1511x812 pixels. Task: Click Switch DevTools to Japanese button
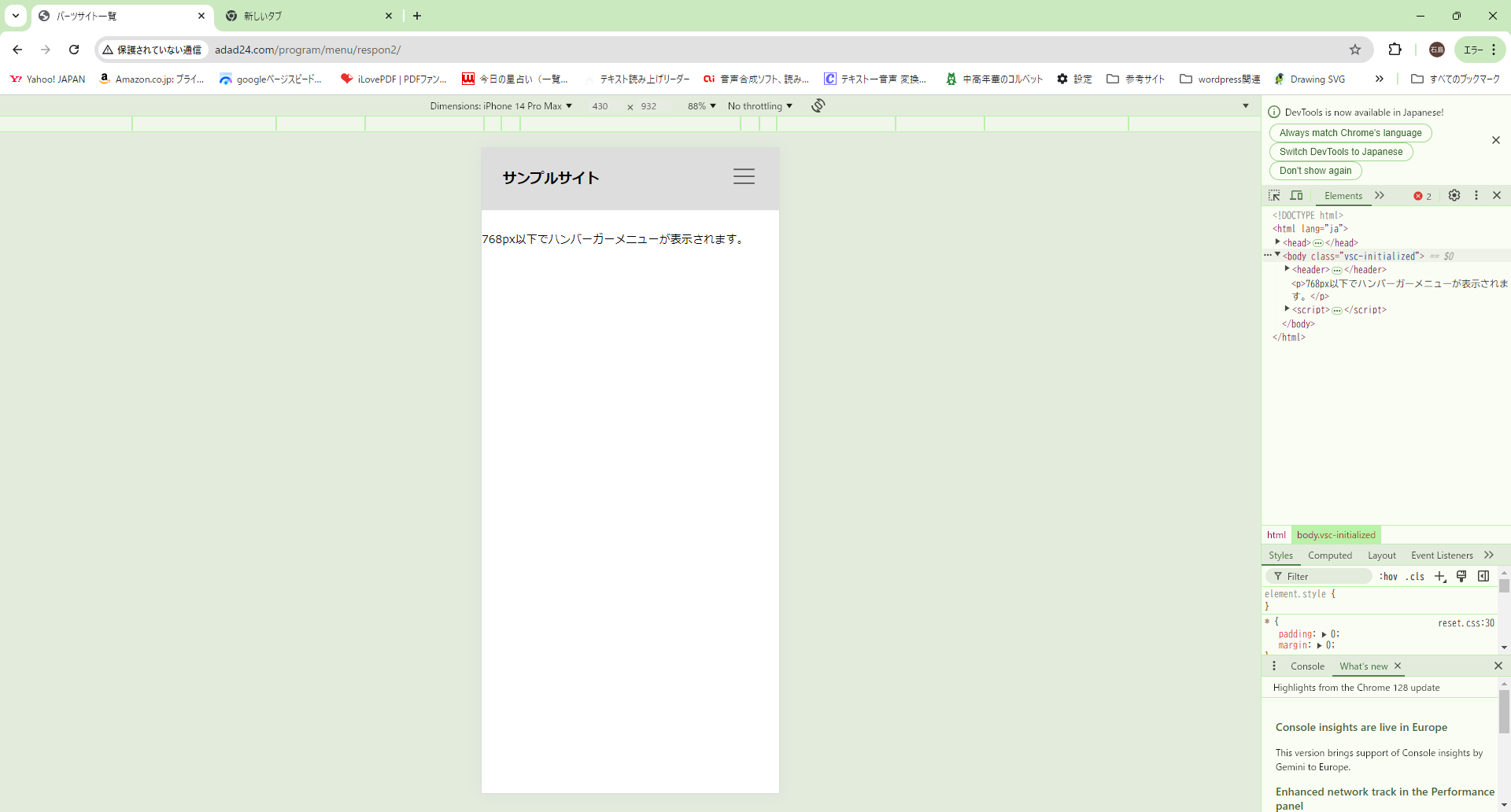pyautogui.click(x=1341, y=152)
